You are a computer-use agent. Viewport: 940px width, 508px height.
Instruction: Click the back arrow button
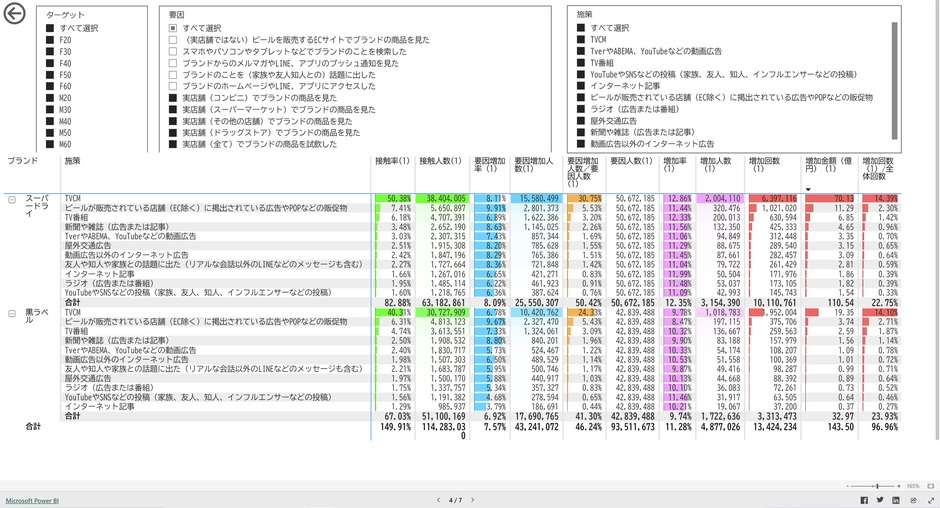pos(14,14)
